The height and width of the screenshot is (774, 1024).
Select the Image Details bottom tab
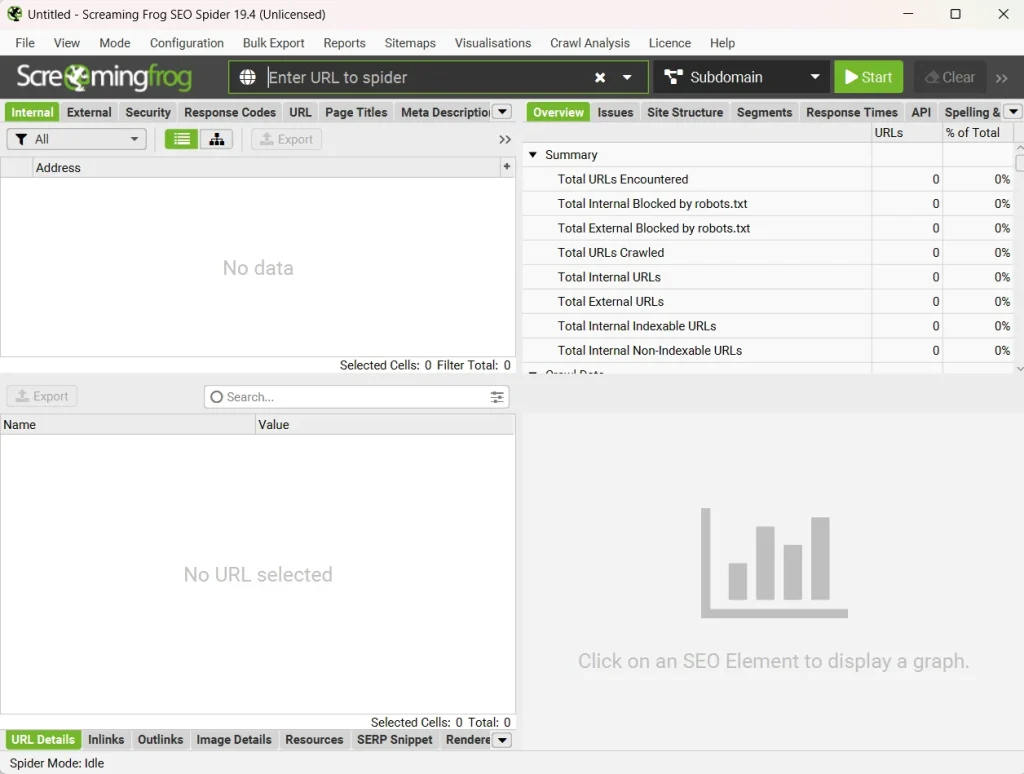pyautogui.click(x=234, y=740)
